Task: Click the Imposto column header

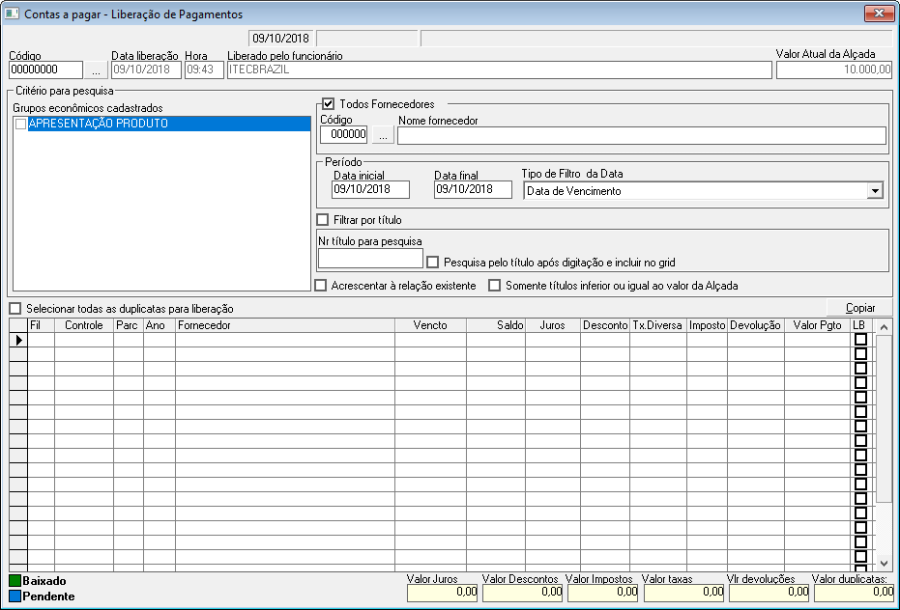Action: (x=707, y=325)
